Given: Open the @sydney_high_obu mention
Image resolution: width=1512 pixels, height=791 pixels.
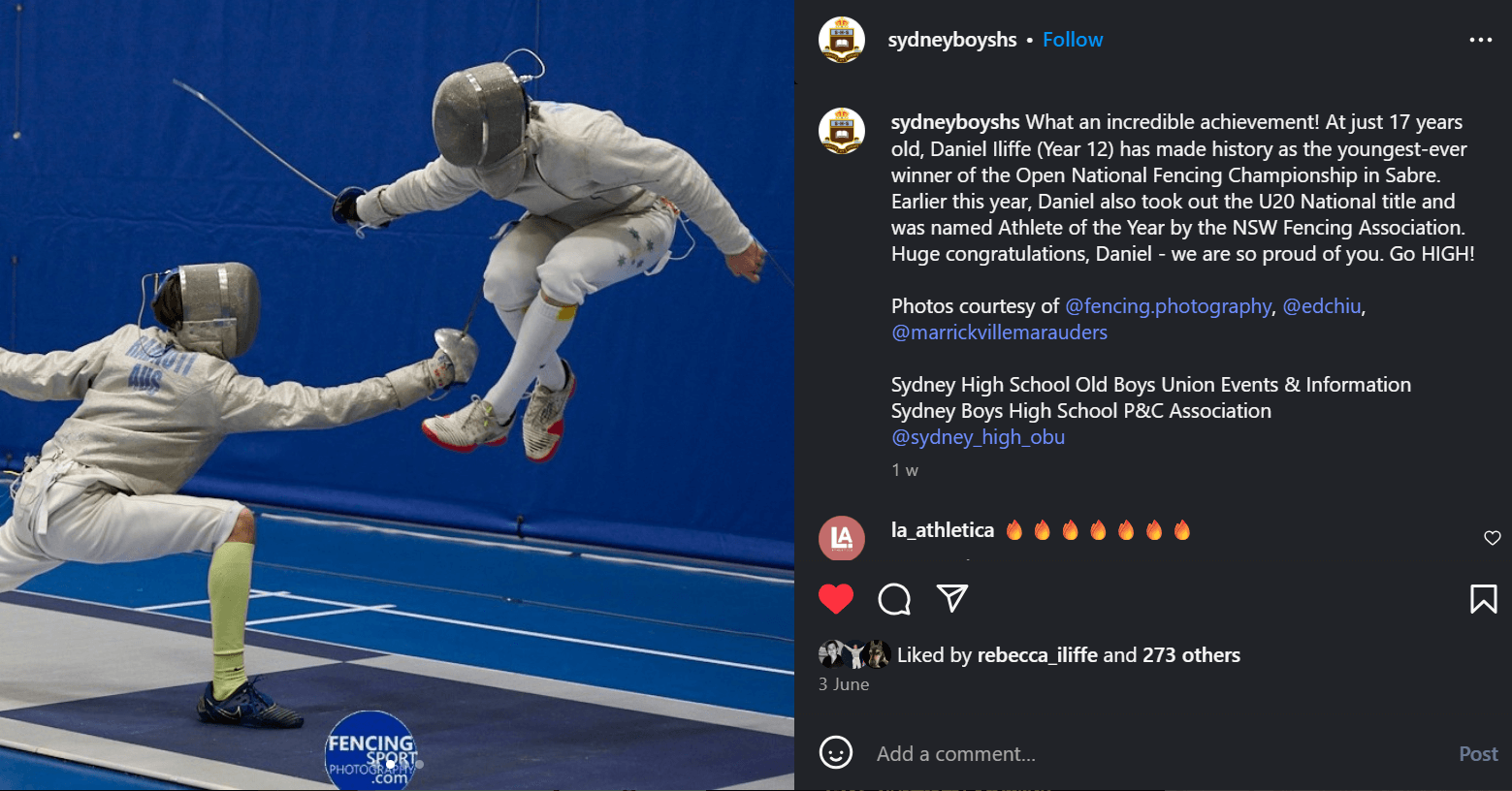Looking at the screenshot, I should [978, 437].
